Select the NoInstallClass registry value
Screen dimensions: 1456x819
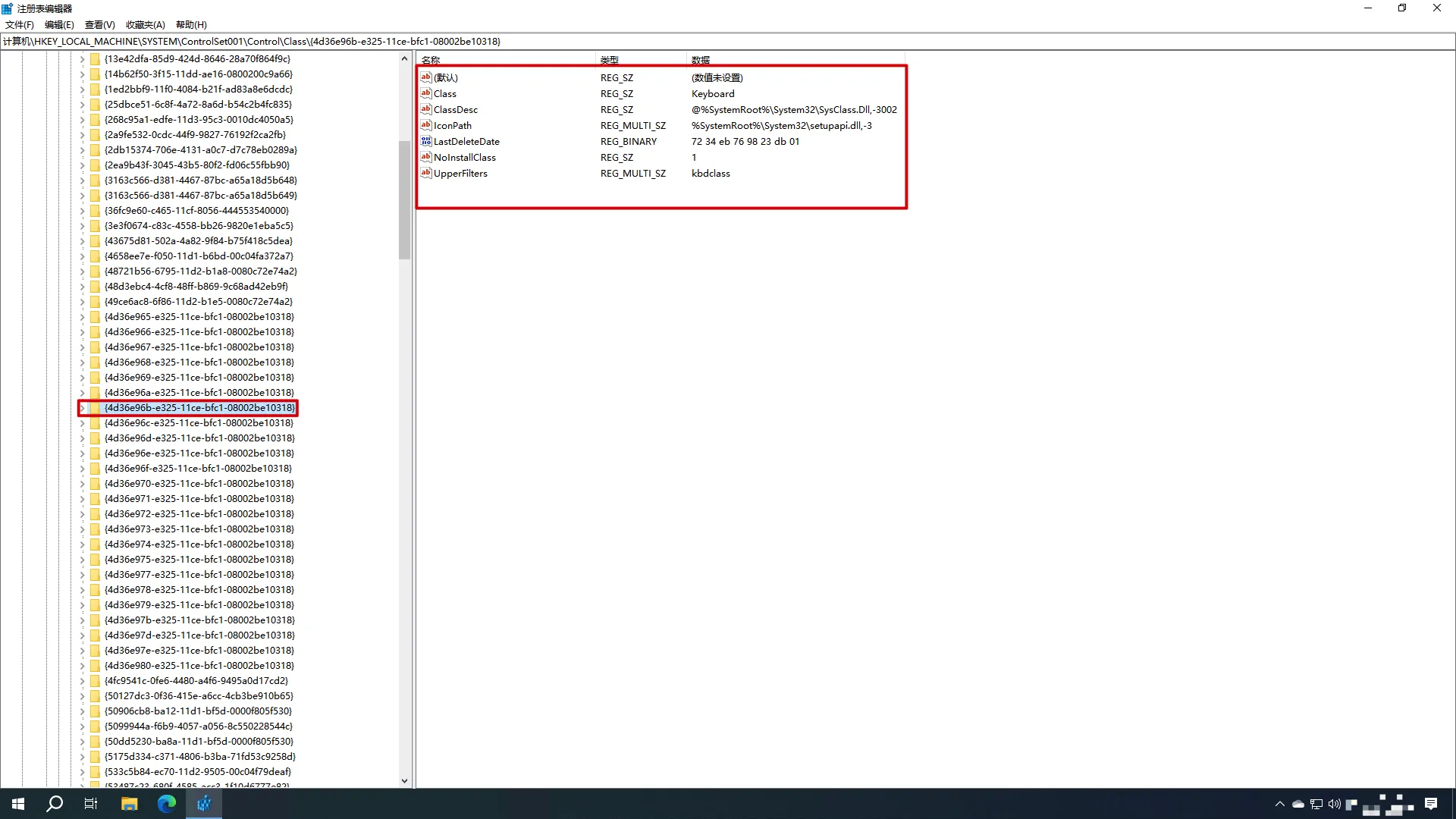click(464, 157)
